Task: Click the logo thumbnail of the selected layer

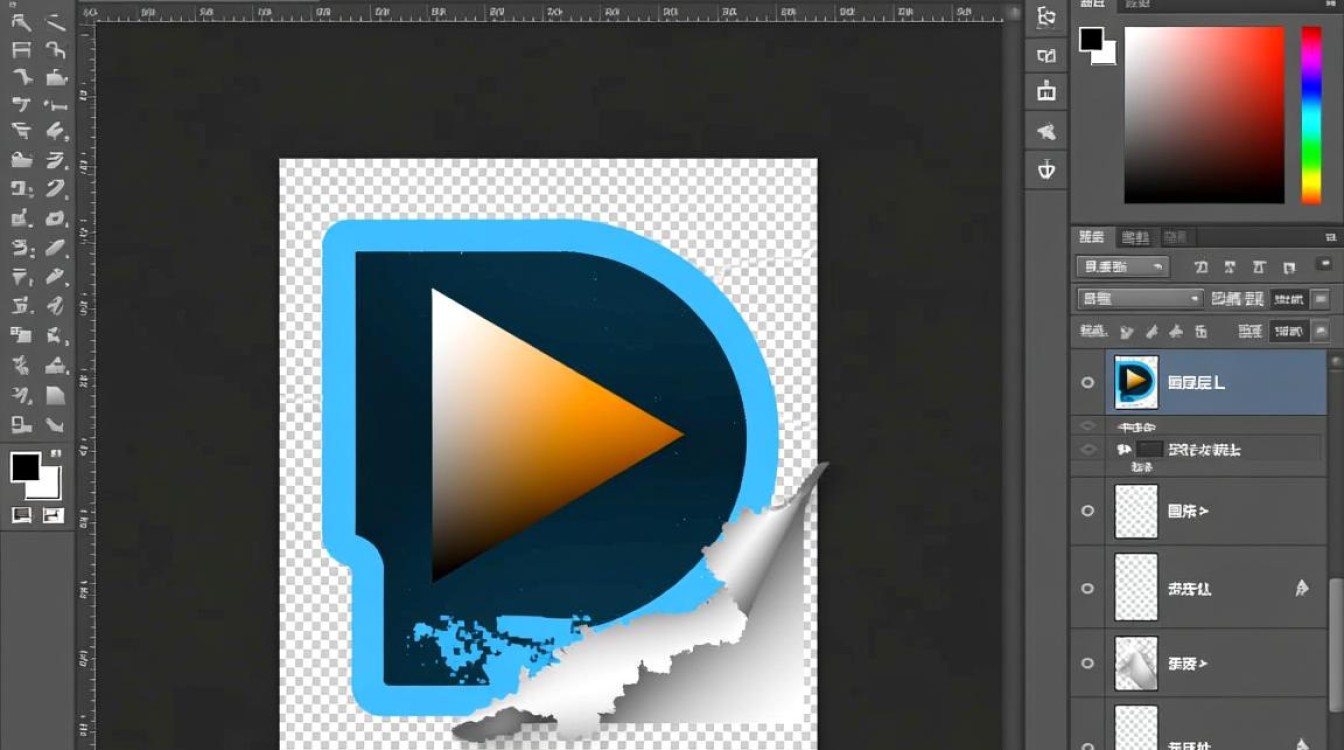Action: 1136,382
